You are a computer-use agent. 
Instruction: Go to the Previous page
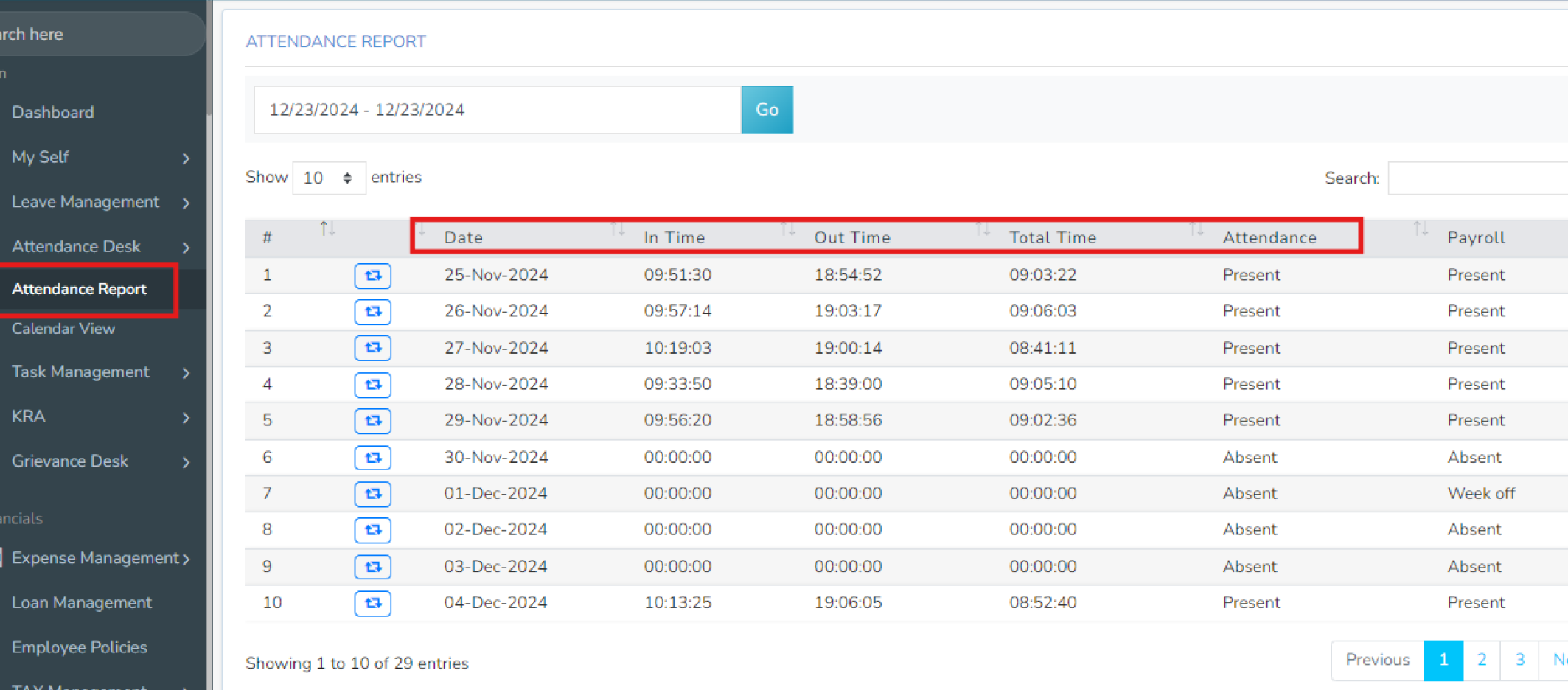(x=1377, y=660)
